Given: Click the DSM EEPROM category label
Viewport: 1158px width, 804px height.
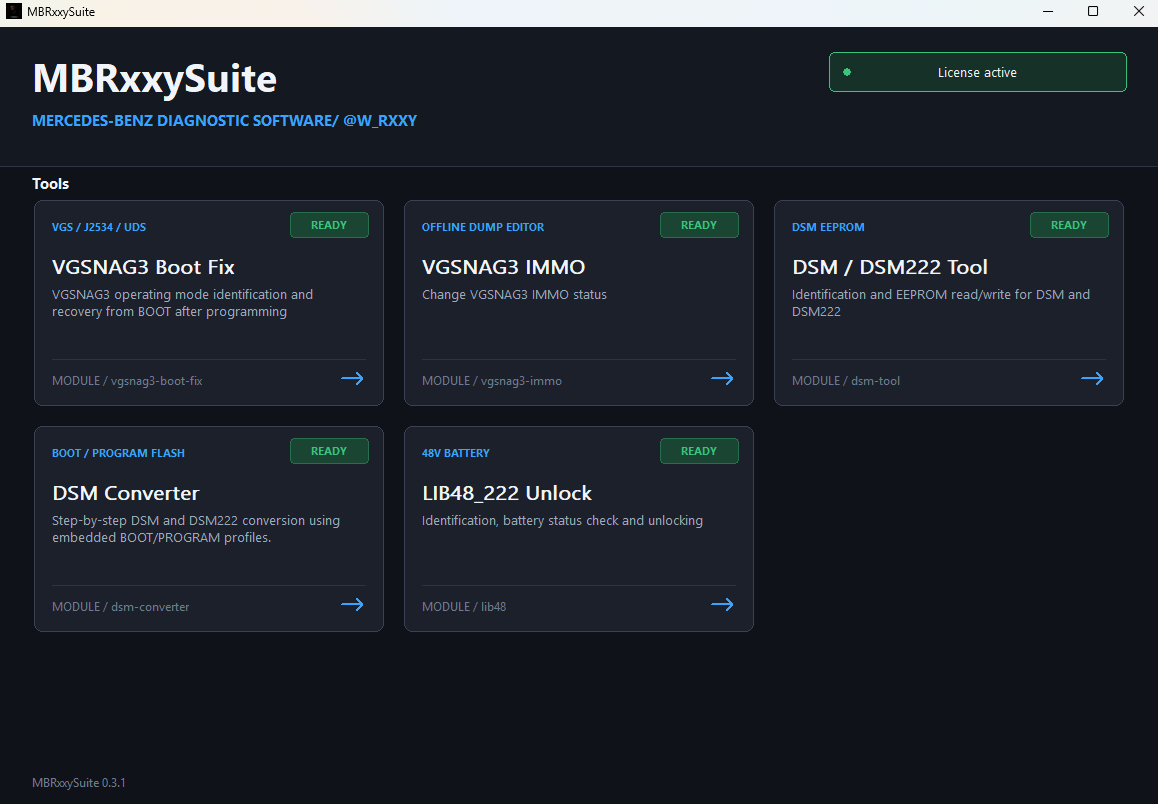Looking at the screenshot, I should pos(828,227).
